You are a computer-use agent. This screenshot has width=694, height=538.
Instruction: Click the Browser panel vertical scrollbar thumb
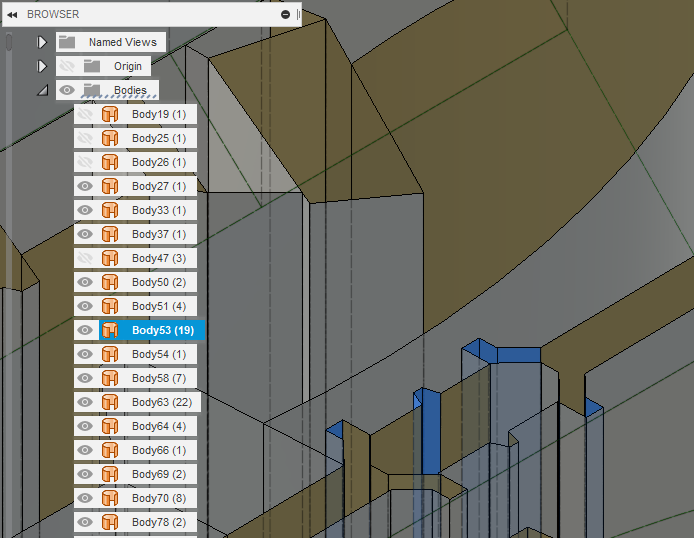(x=9, y=42)
